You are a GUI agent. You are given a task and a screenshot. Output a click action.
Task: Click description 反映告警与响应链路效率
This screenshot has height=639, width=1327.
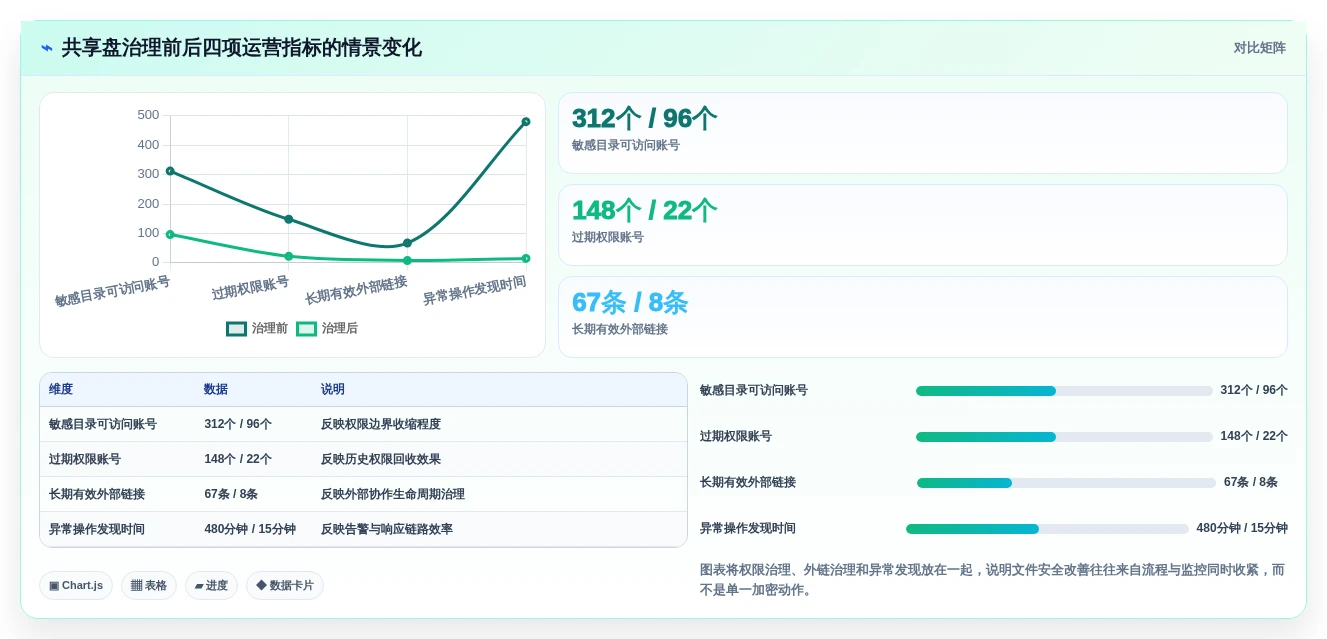[x=387, y=529]
